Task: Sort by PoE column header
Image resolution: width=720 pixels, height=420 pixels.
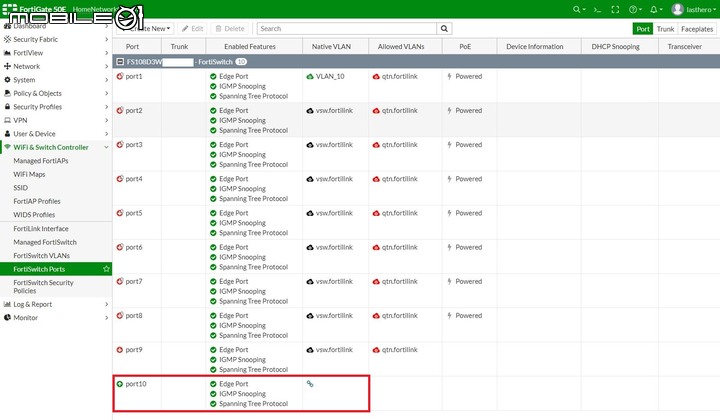Action: 465,46
